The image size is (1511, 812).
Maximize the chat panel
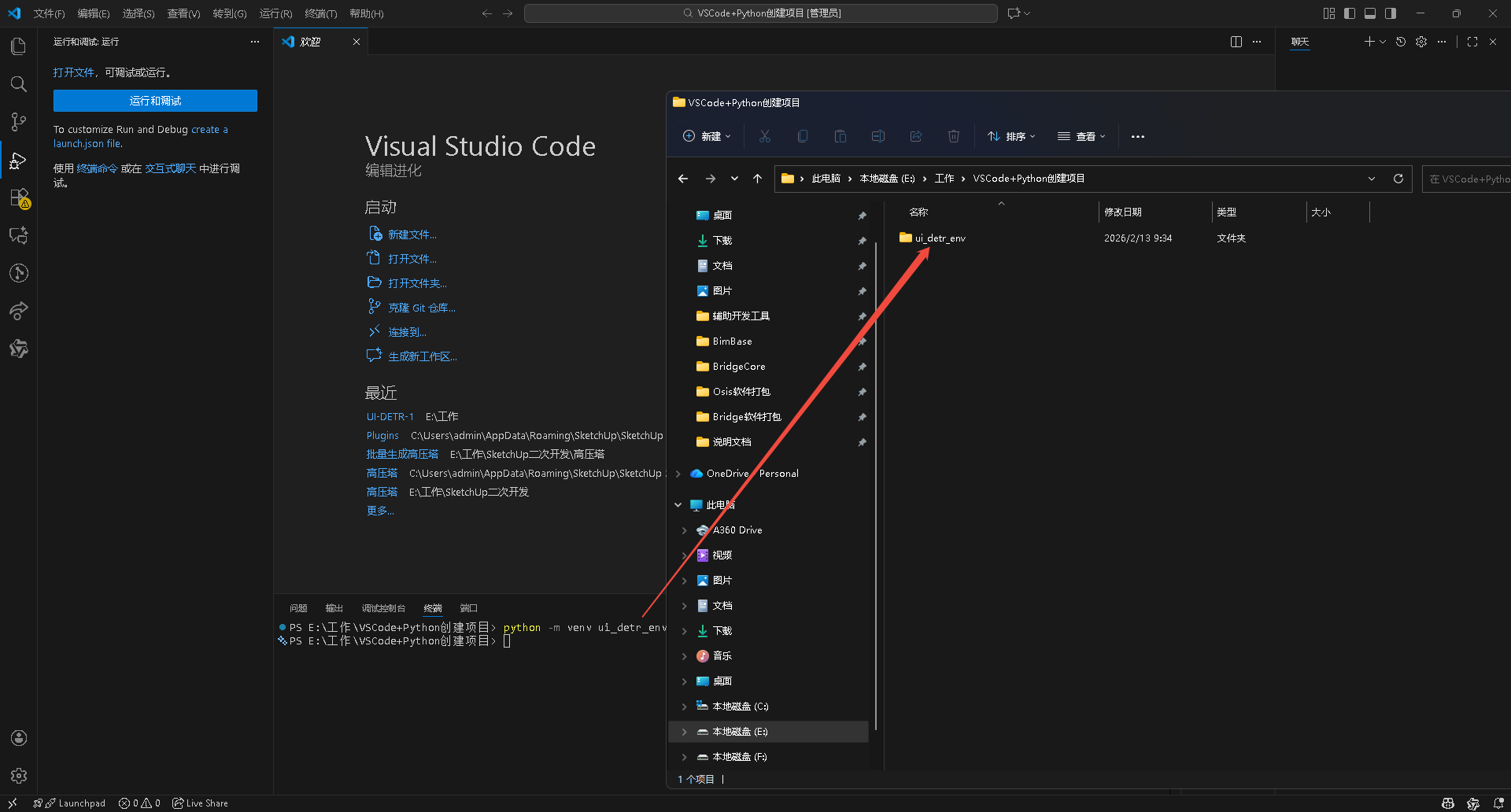pyautogui.click(x=1472, y=42)
